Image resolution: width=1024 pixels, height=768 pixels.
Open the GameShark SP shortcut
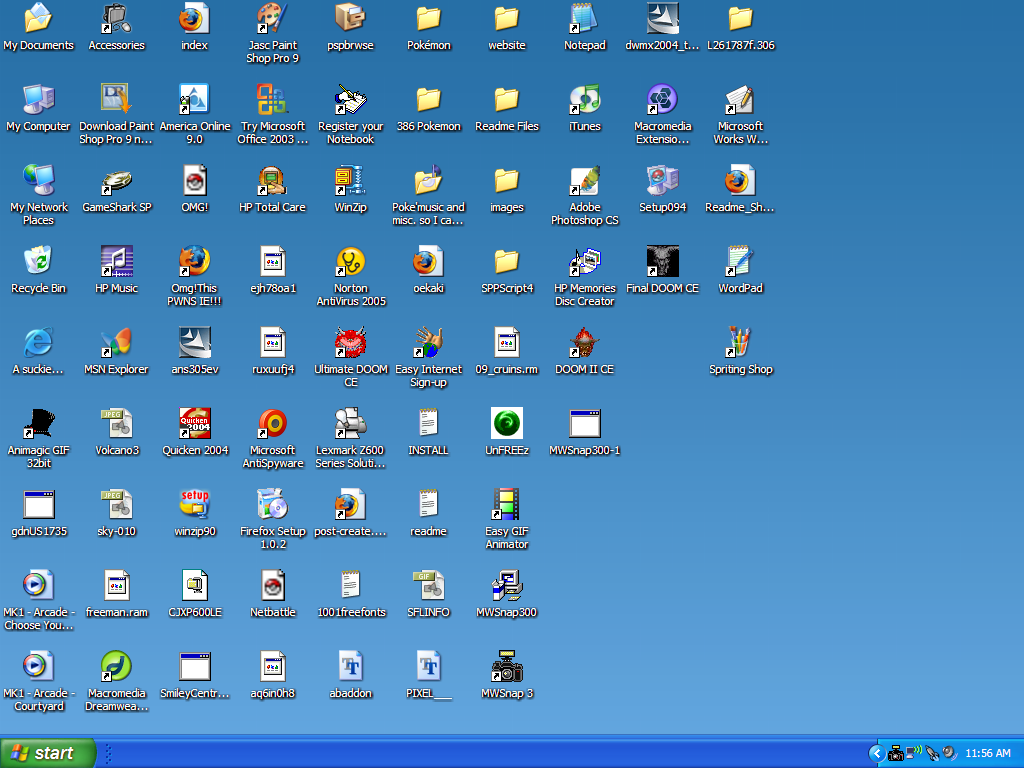point(116,180)
